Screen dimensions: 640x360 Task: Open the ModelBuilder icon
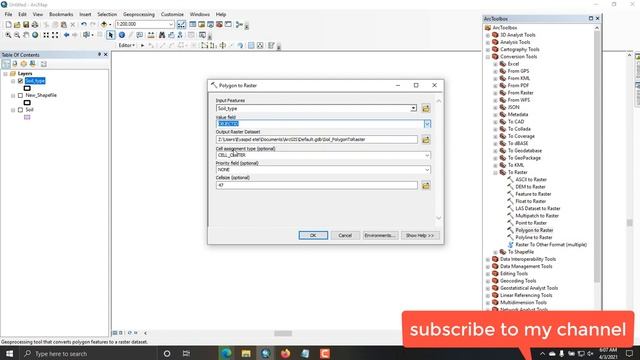pyautogui.click(x=239, y=24)
